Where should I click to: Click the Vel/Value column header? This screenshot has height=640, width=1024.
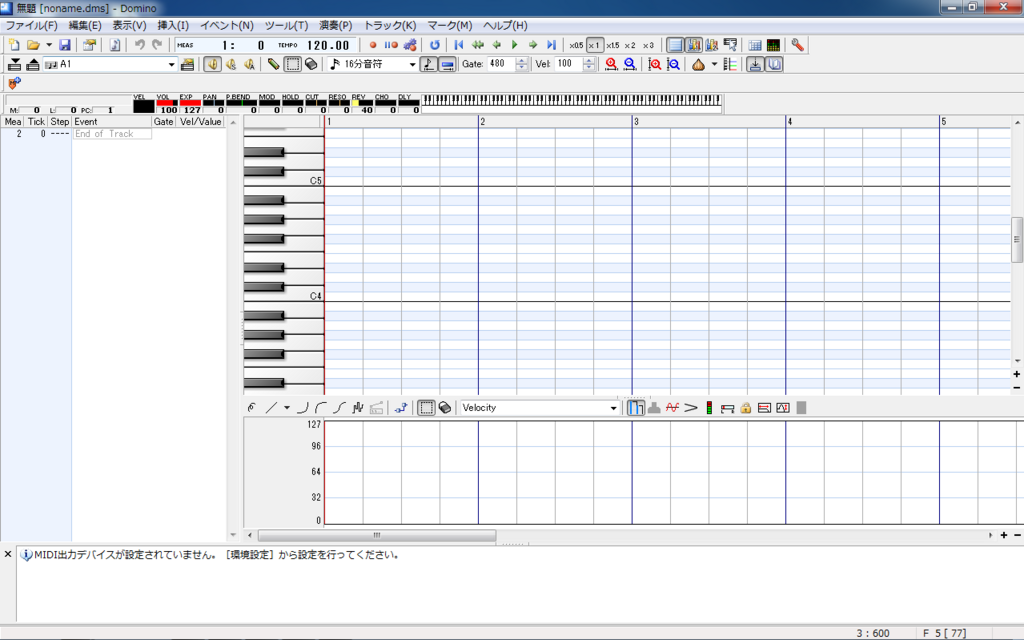pyautogui.click(x=200, y=121)
